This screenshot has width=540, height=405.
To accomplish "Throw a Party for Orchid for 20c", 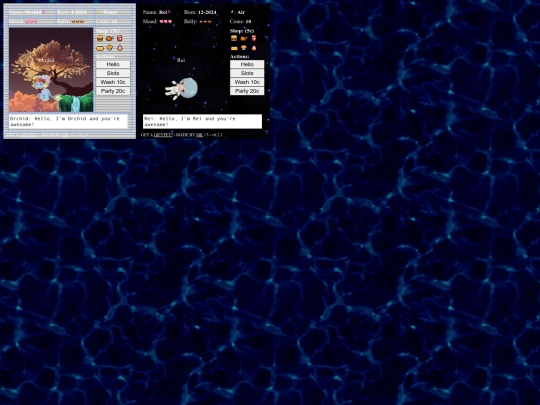I will tap(113, 91).
